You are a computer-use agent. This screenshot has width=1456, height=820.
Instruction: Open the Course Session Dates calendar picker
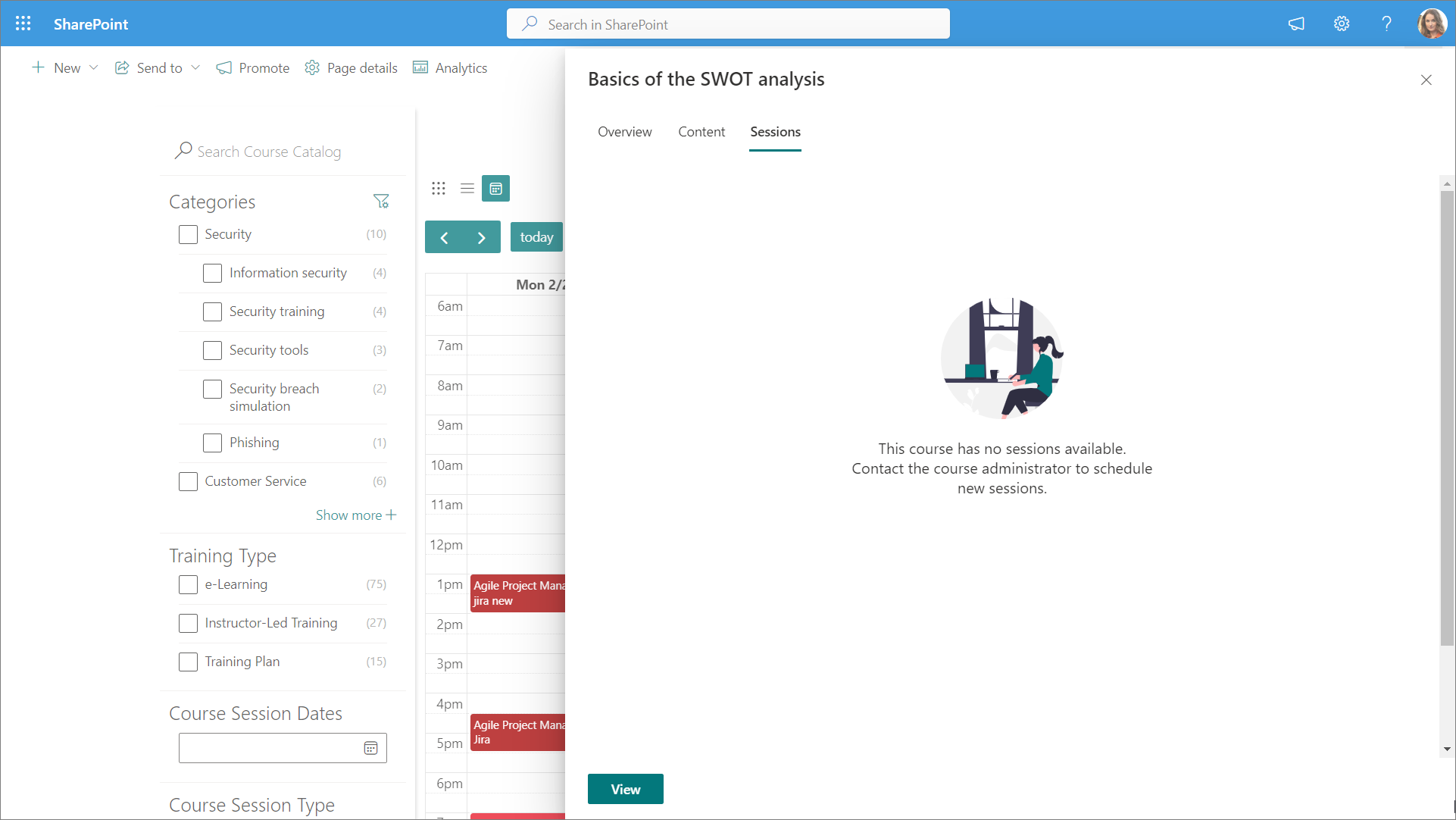click(x=370, y=748)
